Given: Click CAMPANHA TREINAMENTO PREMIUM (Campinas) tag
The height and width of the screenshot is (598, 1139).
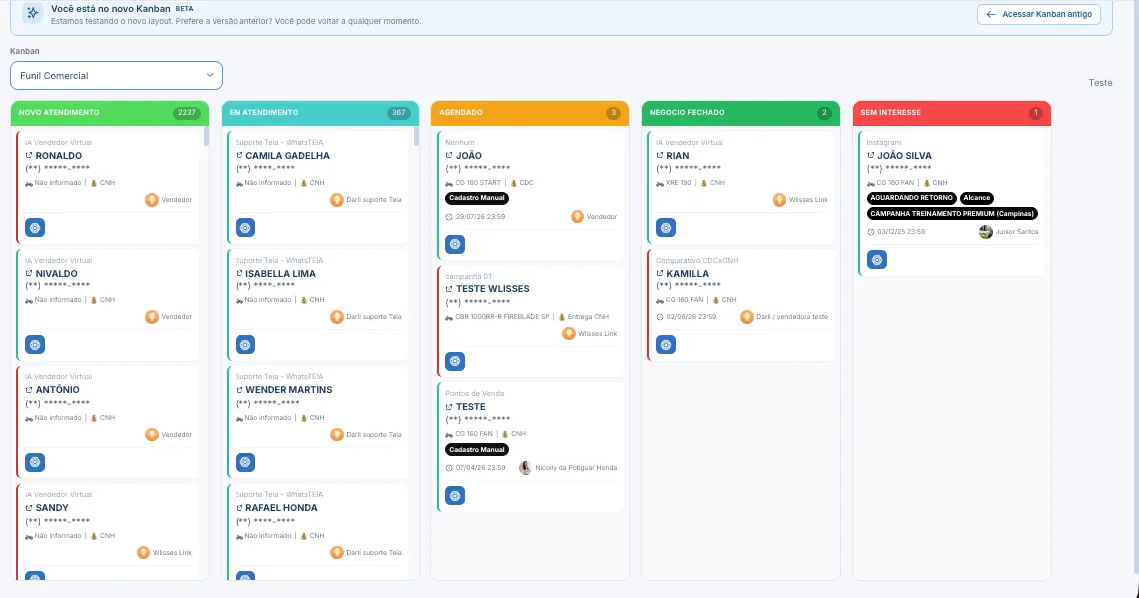Looking at the screenshot, I should click(952, 214).
